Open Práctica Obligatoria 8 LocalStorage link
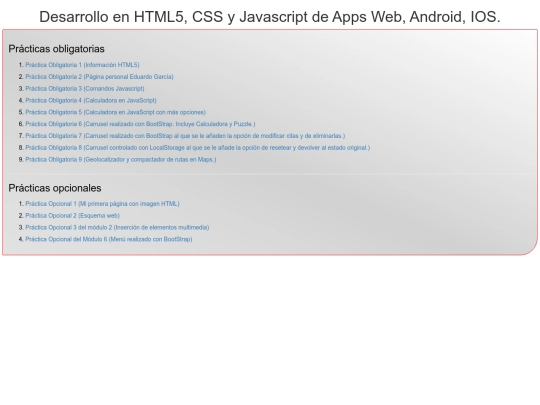This screenshot has height=405, width=540. [x=198, y=147]
